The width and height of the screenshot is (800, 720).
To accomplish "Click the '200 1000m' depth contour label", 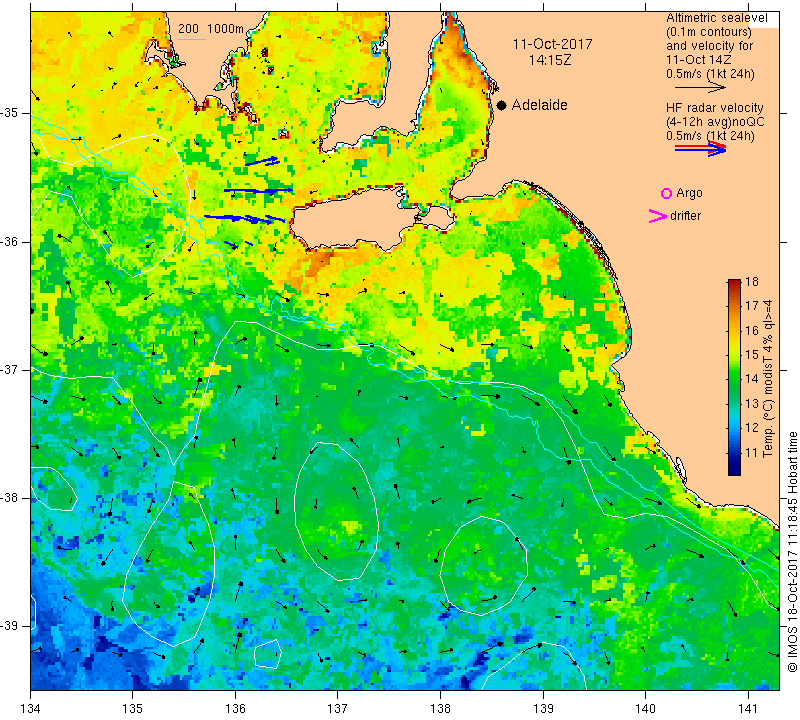I will click(x=211, y=29).
